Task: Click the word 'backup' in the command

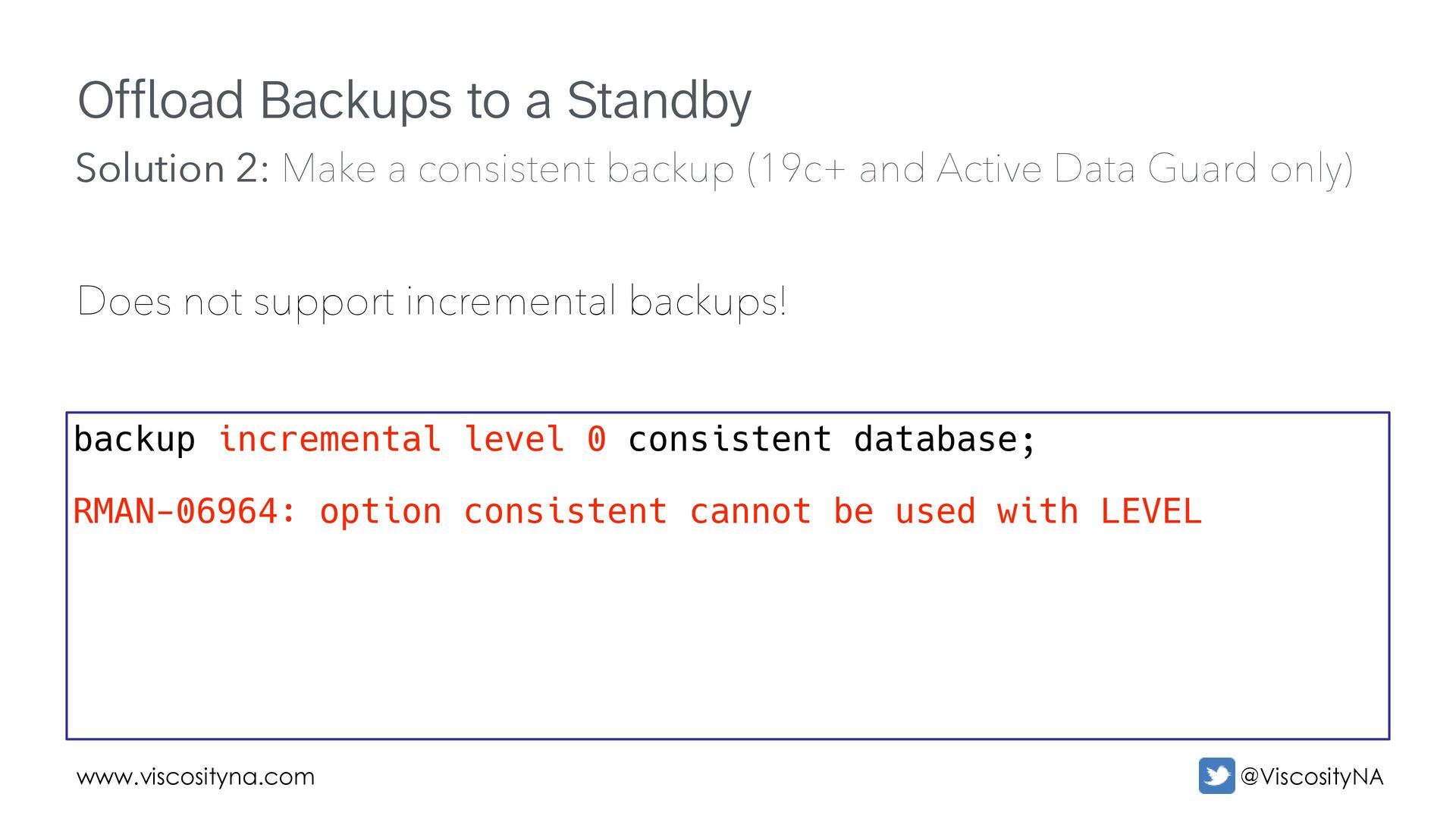Action: click(134, 440)
